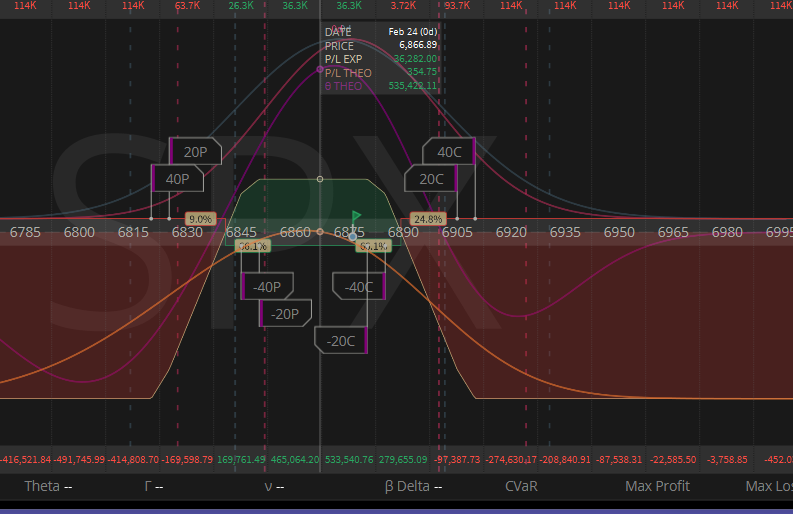Click the 354.75 P/L THEO value

click(422, 72)
